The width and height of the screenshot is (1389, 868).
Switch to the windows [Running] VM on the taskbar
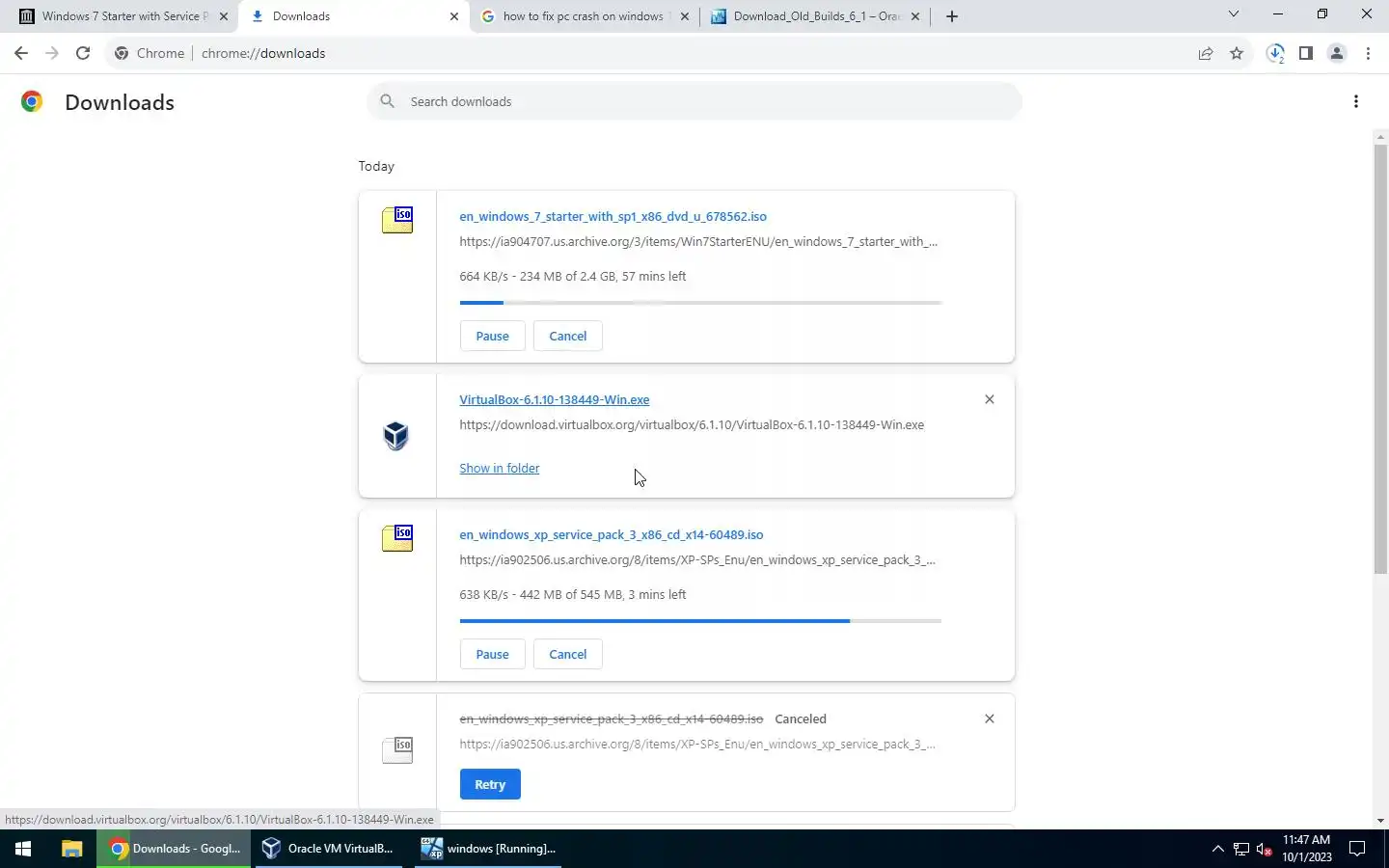488,849
